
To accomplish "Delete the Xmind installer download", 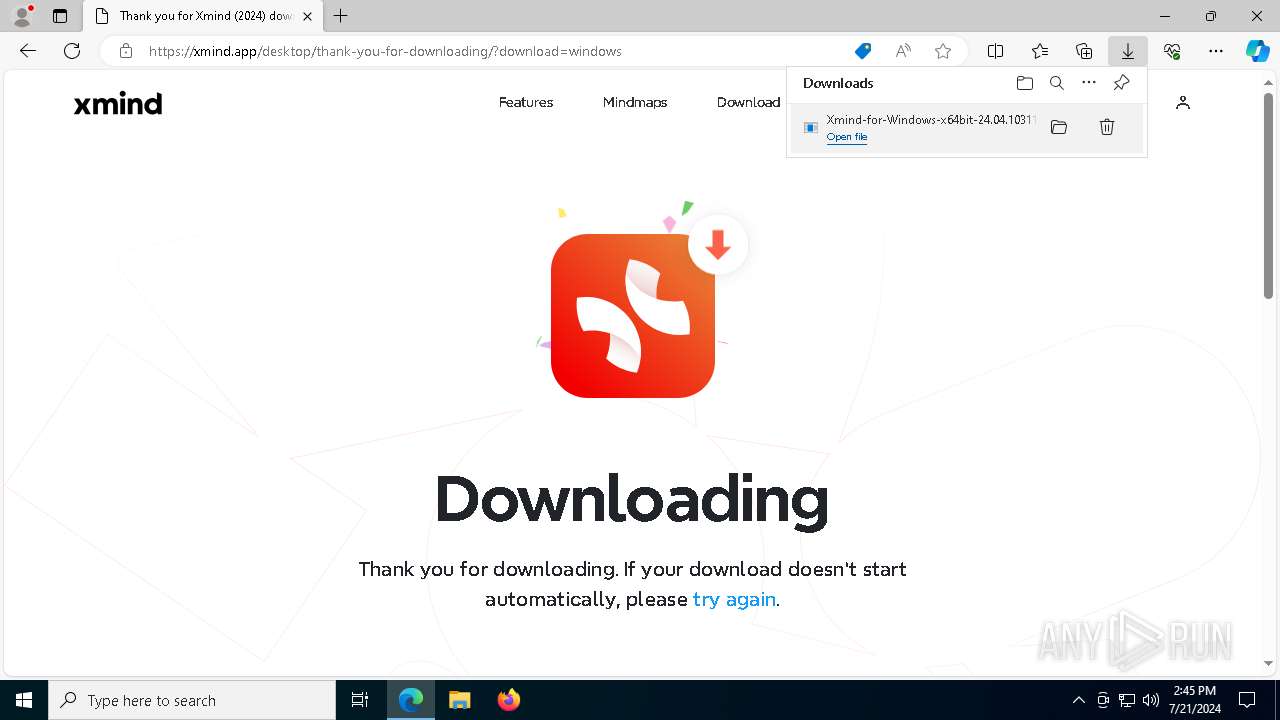I will pyautogui.click(x=1107, y=127).
